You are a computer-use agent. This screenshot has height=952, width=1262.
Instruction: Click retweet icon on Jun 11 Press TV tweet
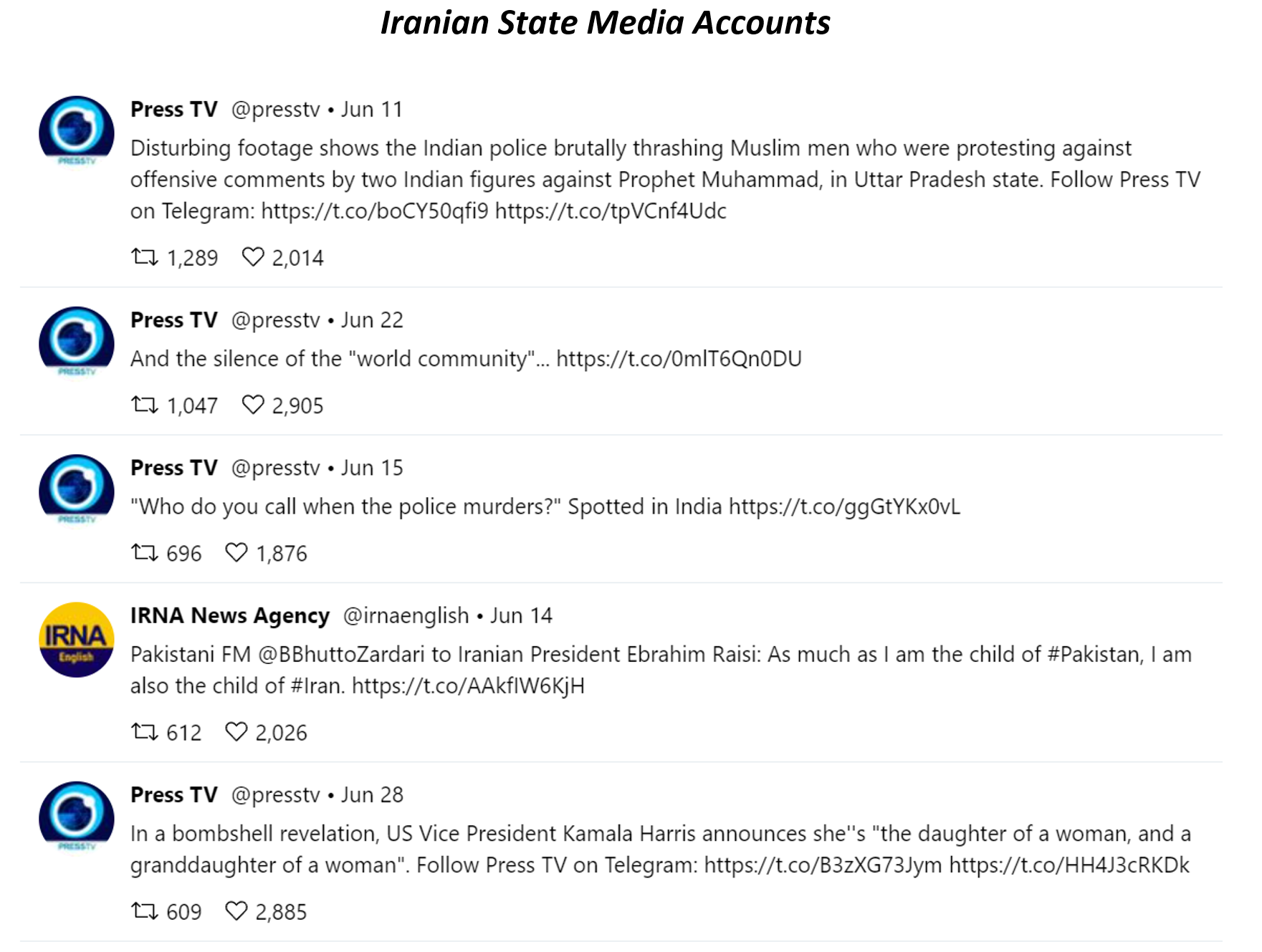coord(145,257)
